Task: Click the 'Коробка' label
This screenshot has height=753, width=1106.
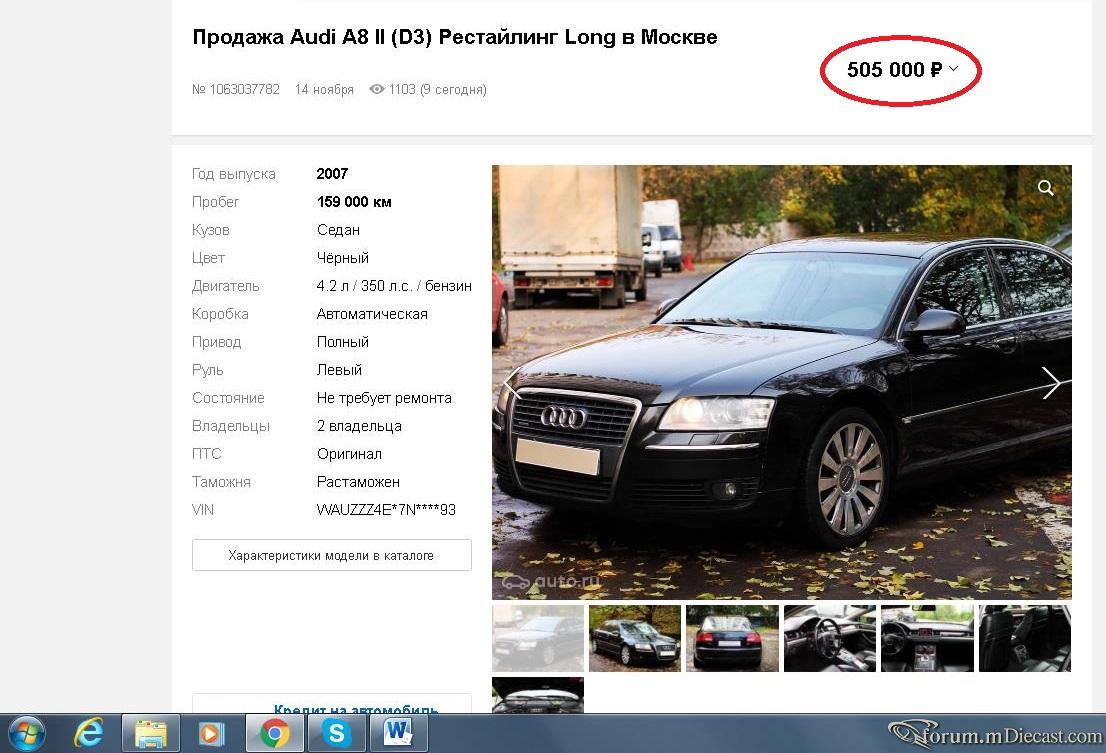Action: pyautogui.click(x=220, y=314)
